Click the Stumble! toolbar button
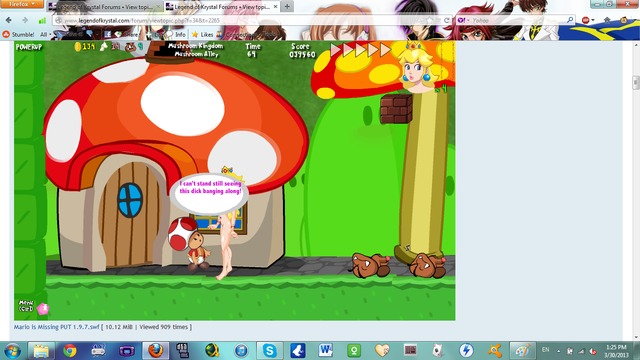 tap(18, 35)
